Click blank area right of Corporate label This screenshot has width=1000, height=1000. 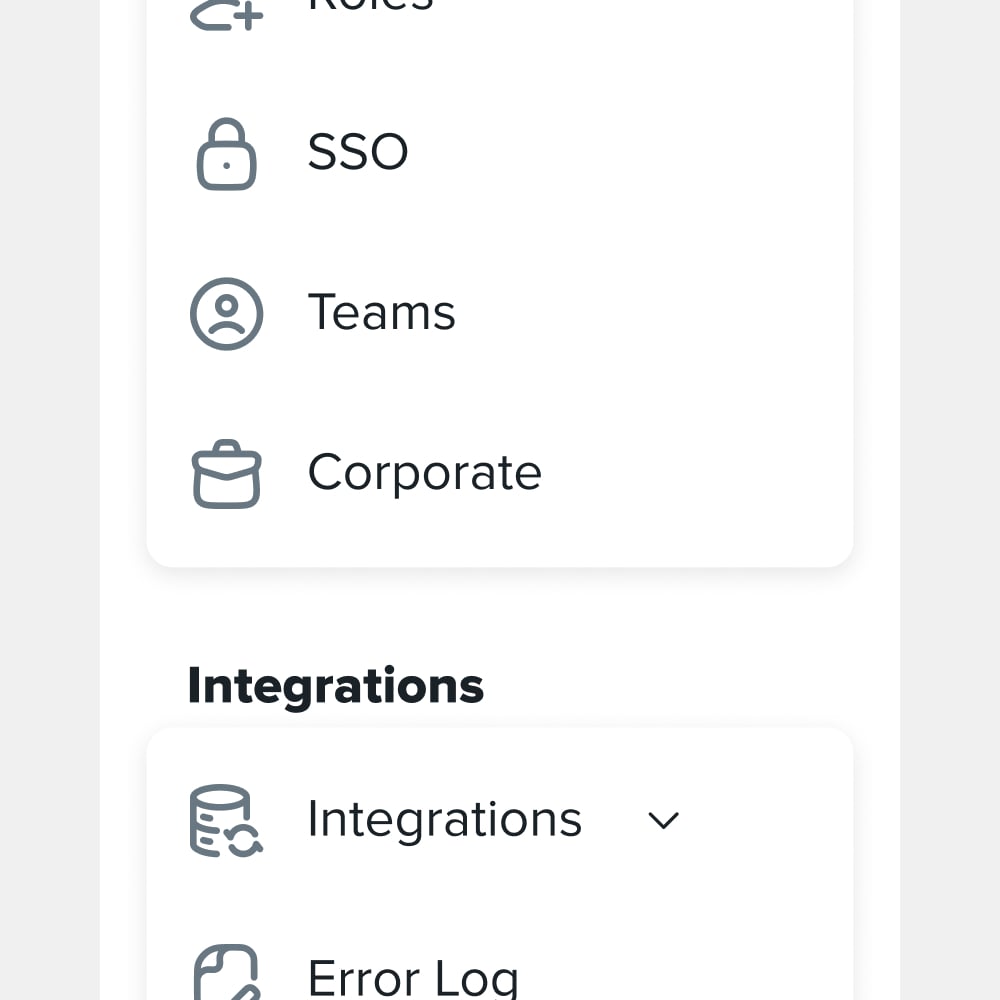point(700,473)
